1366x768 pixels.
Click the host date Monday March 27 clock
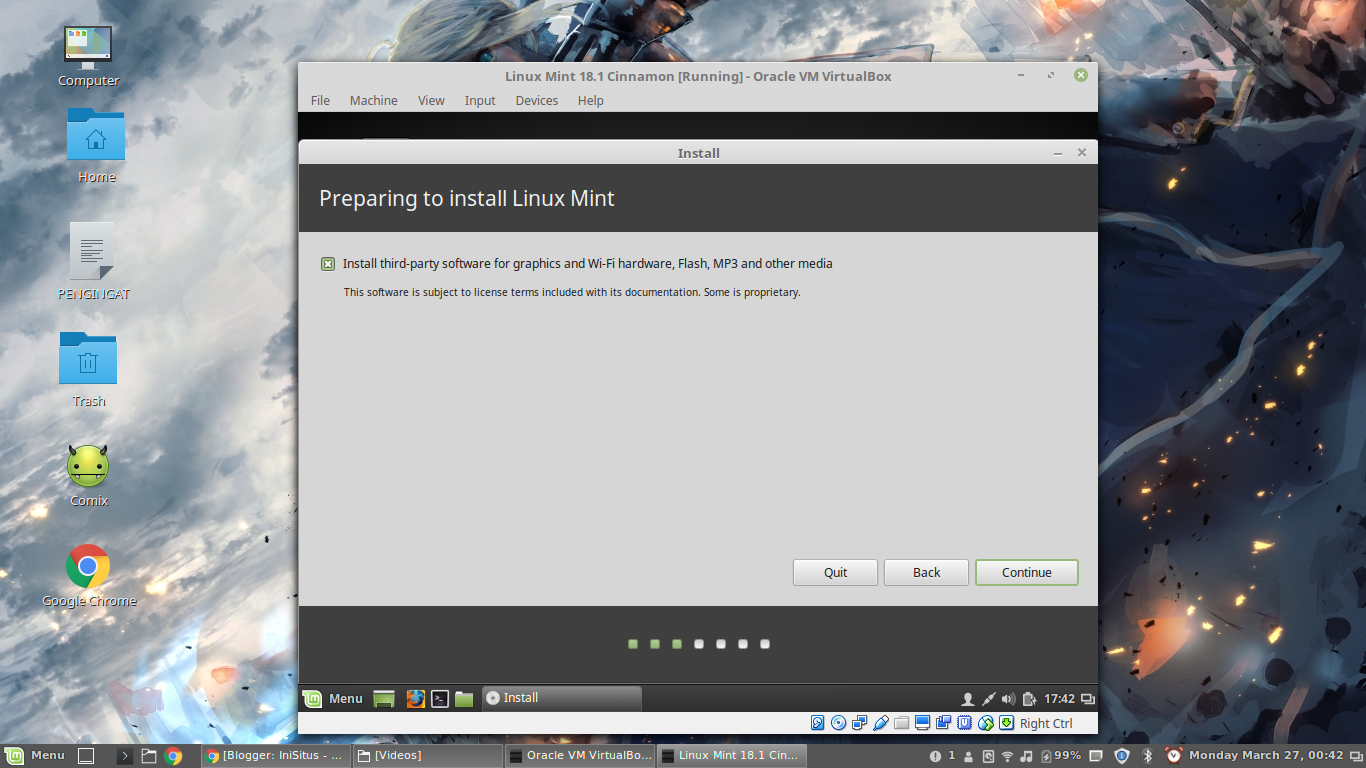(1266, 756)
